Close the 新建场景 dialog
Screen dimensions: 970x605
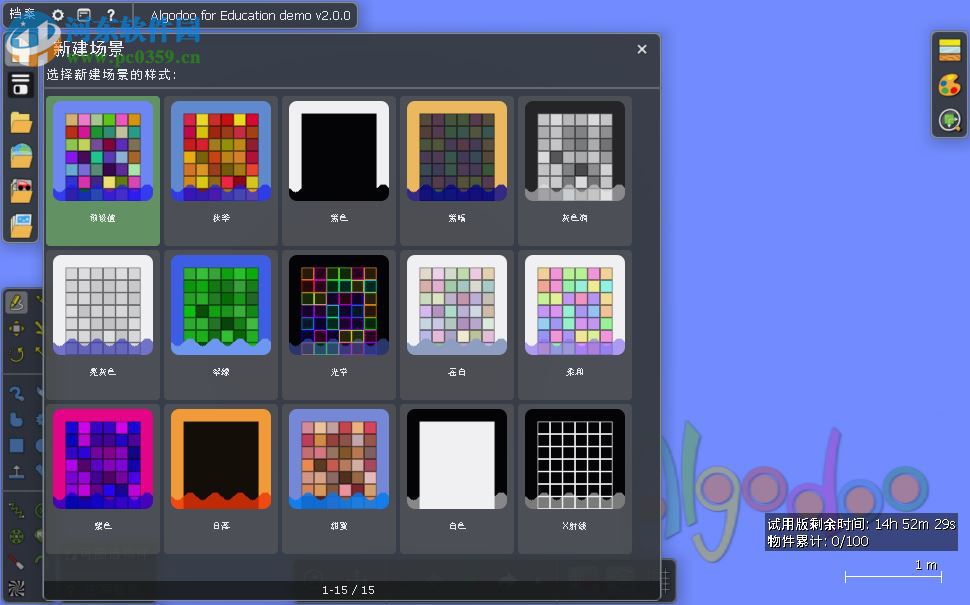642,49
